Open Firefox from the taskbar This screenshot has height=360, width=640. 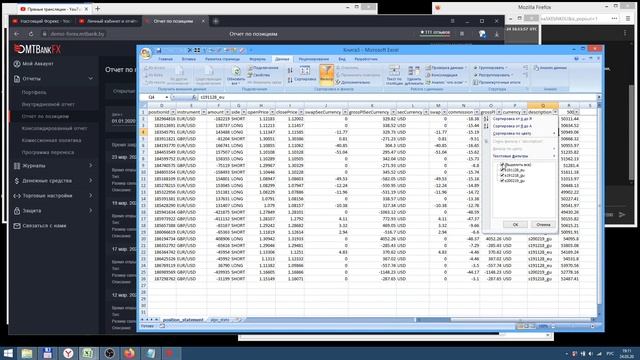point(129,353)
